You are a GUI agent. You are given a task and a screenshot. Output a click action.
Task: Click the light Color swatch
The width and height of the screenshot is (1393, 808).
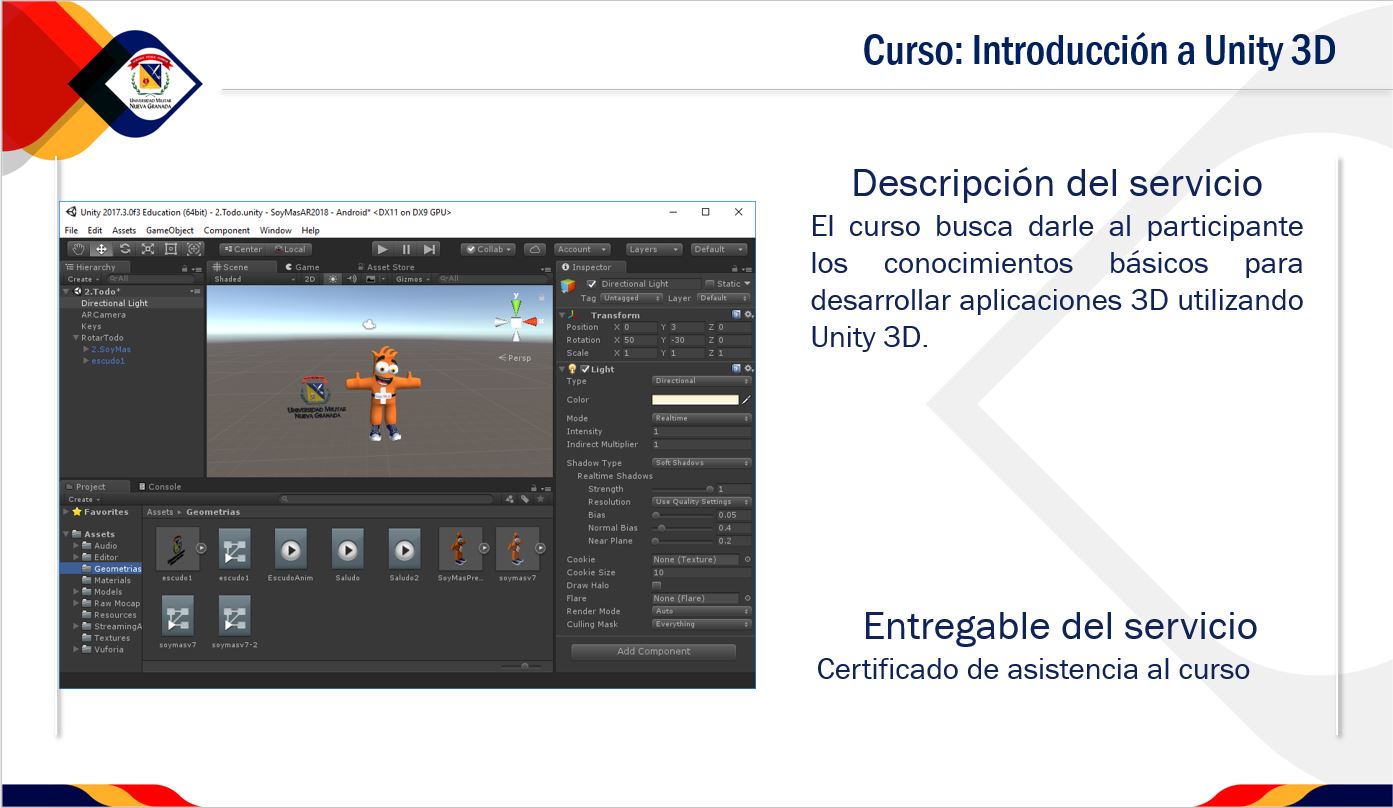[695, 400]
